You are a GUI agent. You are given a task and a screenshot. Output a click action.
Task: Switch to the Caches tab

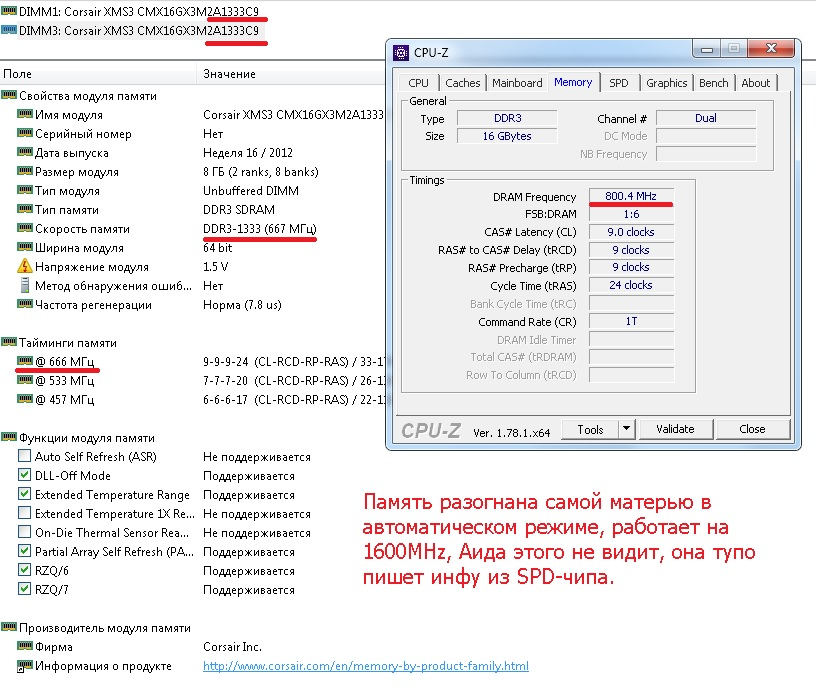tap(463, 83)
